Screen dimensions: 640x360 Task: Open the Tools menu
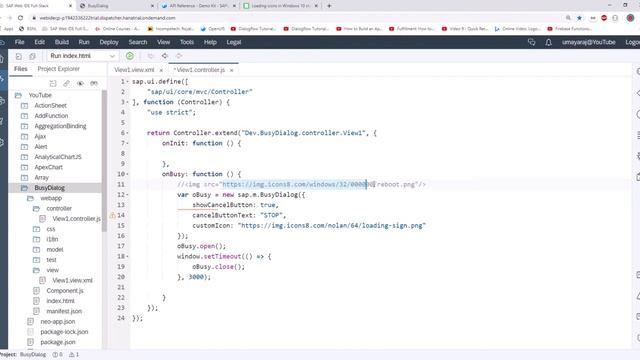pyautogui.click(x=187, y=42)
